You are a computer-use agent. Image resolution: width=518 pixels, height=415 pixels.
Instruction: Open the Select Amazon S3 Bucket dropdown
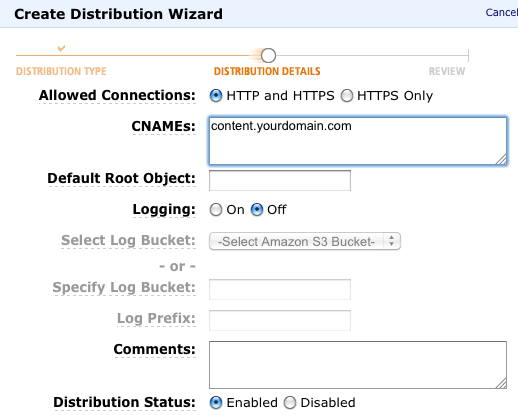point(305,241)
